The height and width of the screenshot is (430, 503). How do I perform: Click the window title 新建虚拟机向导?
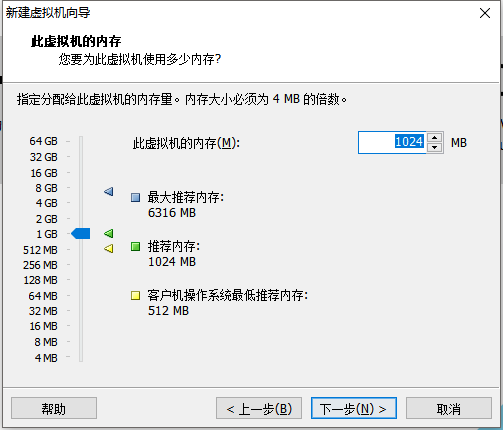click(x=48, y=13)
